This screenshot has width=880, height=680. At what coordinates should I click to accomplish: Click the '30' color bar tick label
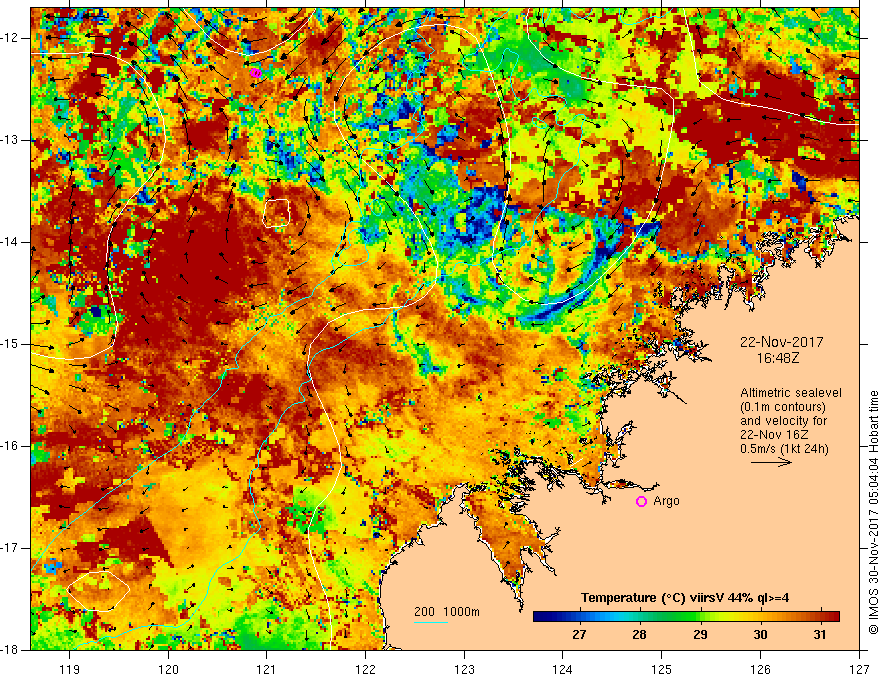click(x=760, y=635)
